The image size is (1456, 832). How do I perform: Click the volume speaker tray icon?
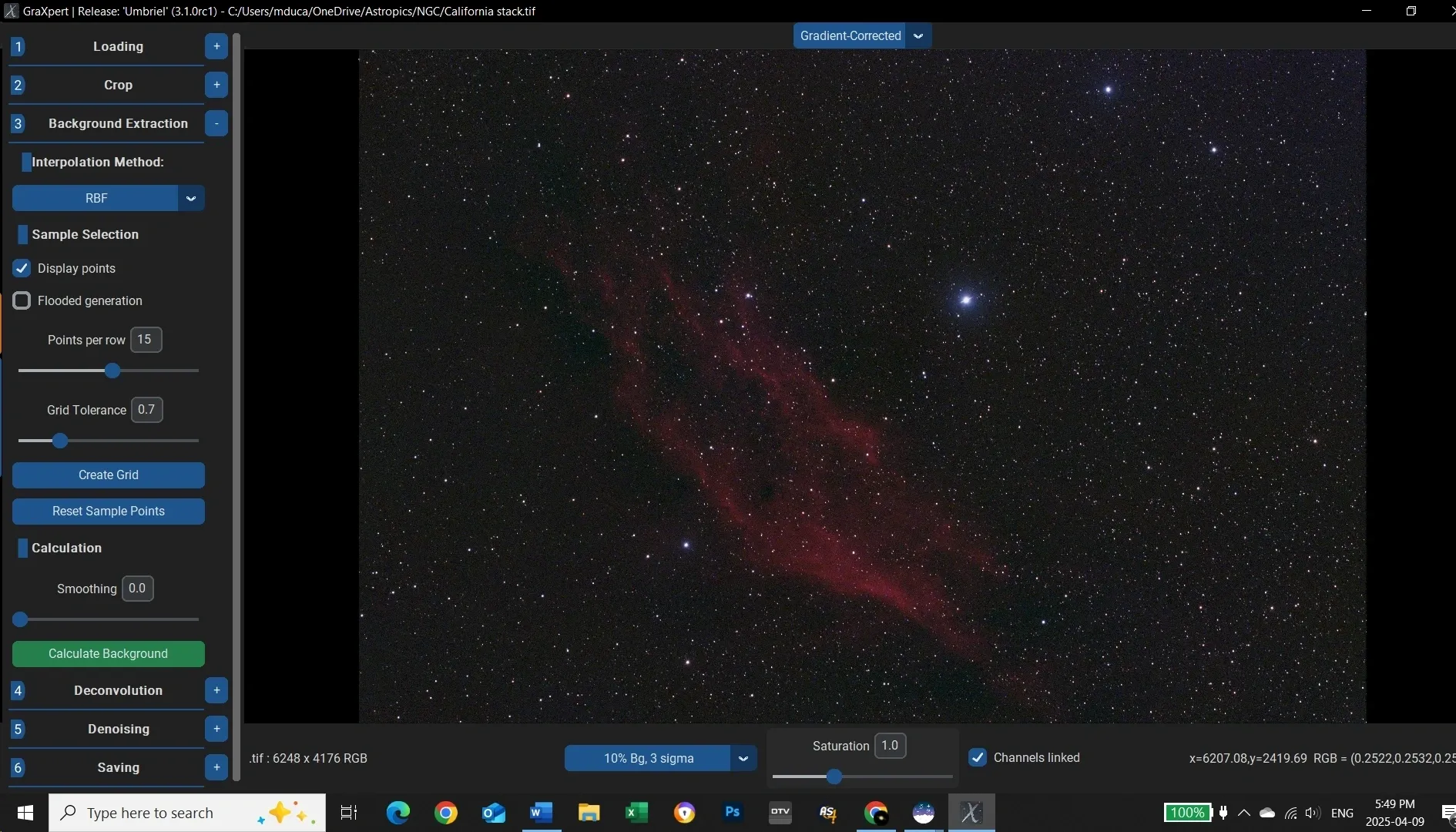pyautogui.click(x=1313, y=813)
